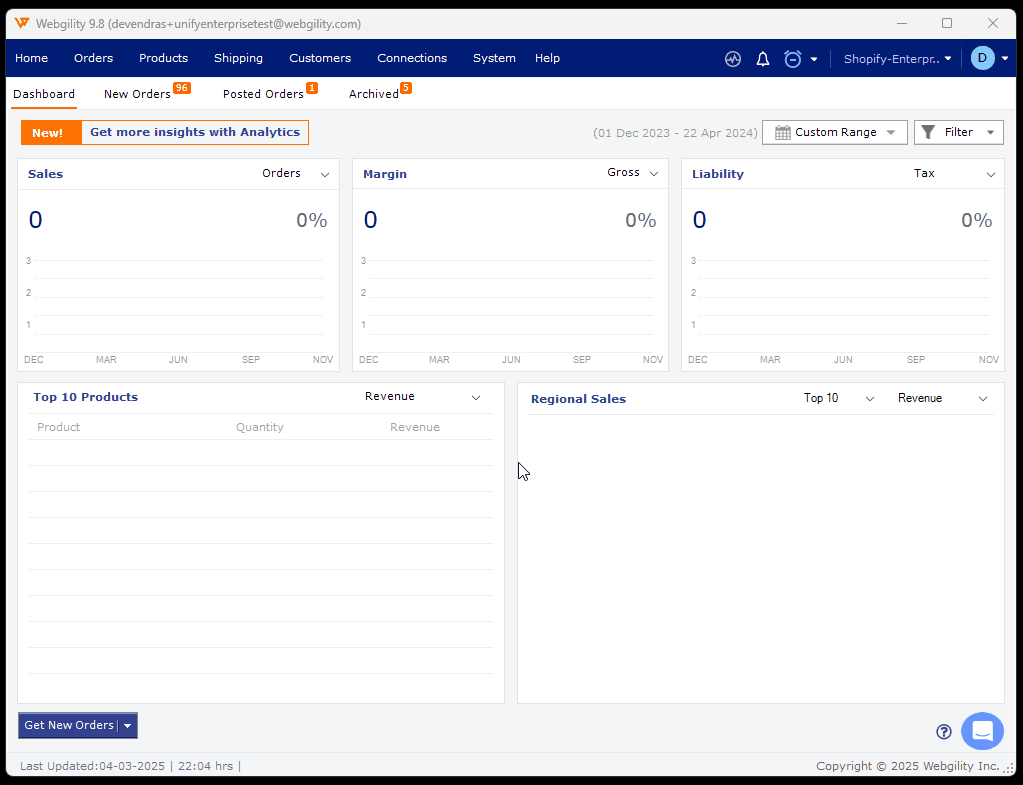Open the notifications bell icon
The image size is (1023, 785).
tap(763, 59)
